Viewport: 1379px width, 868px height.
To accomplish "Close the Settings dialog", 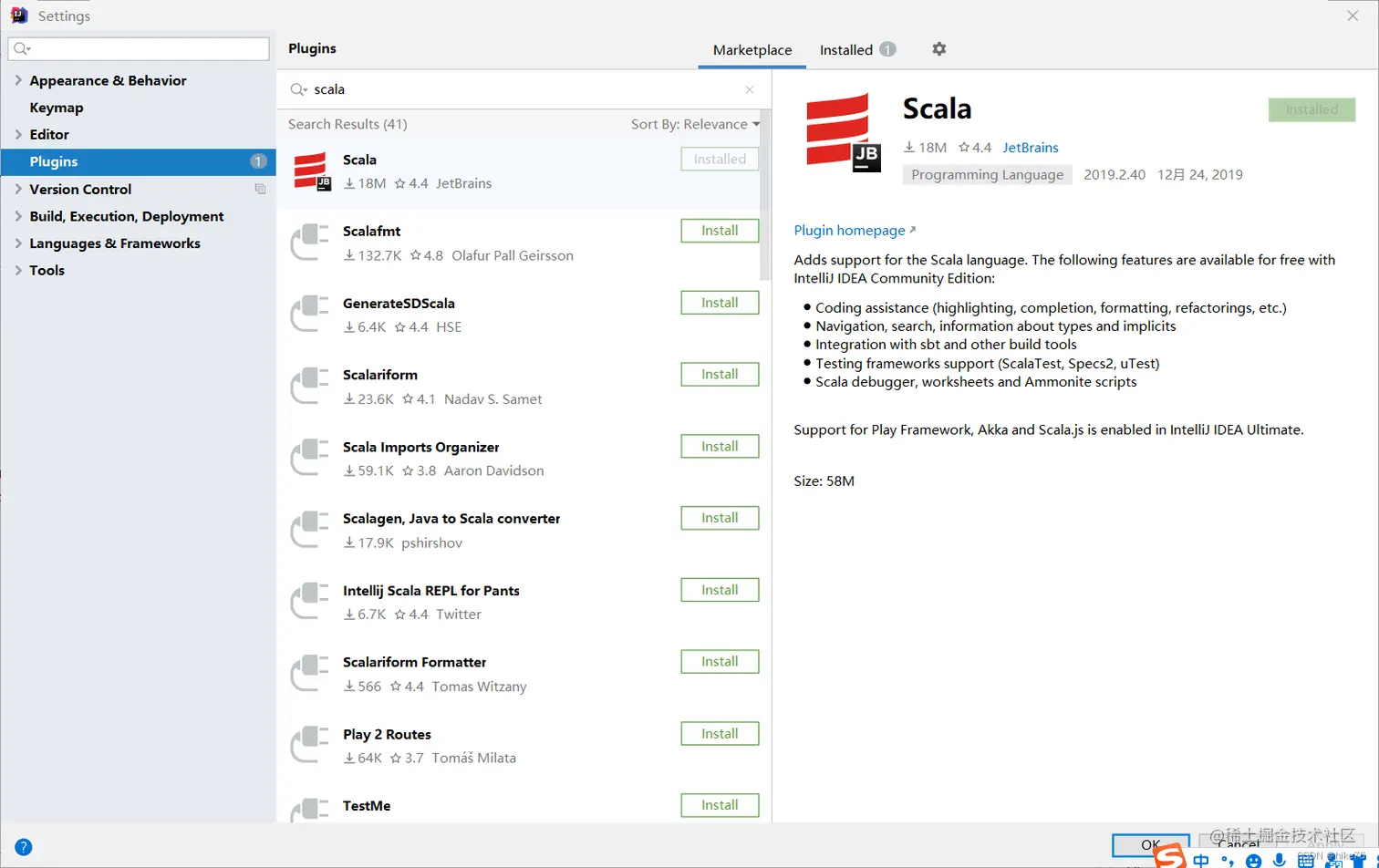I will [1353, 15].
